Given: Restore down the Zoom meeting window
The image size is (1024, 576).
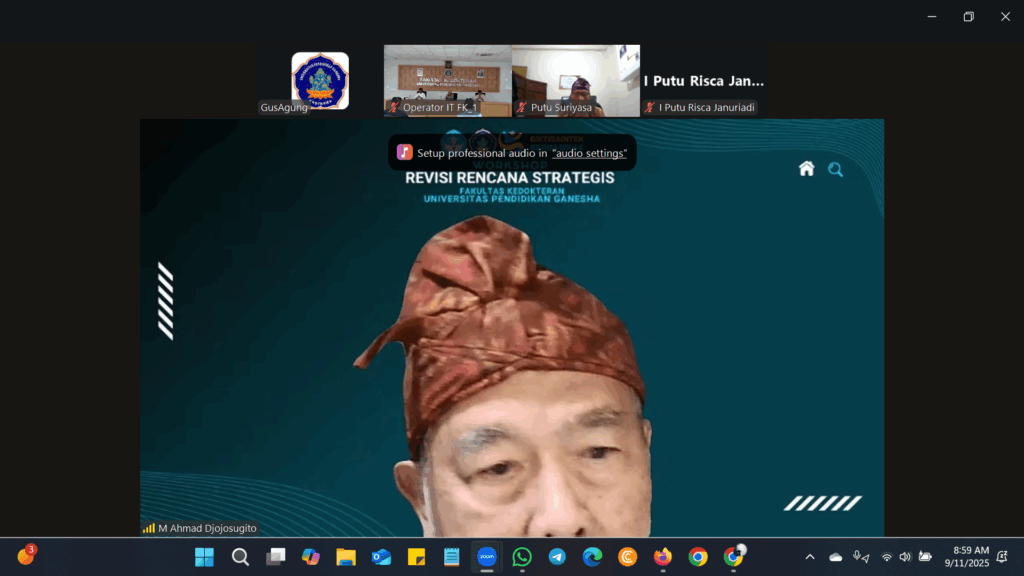Looking at the screenshot, I should tap(968, 17).
